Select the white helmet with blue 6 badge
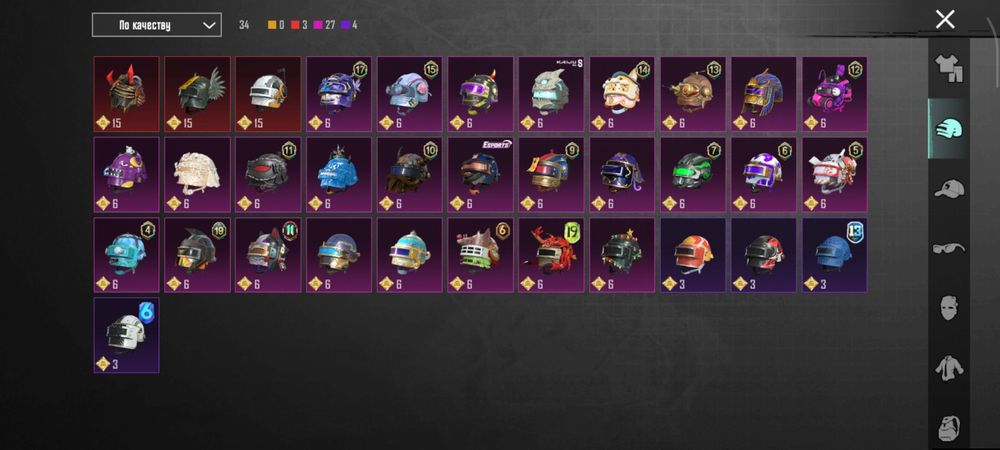 (x=126, y=335)
